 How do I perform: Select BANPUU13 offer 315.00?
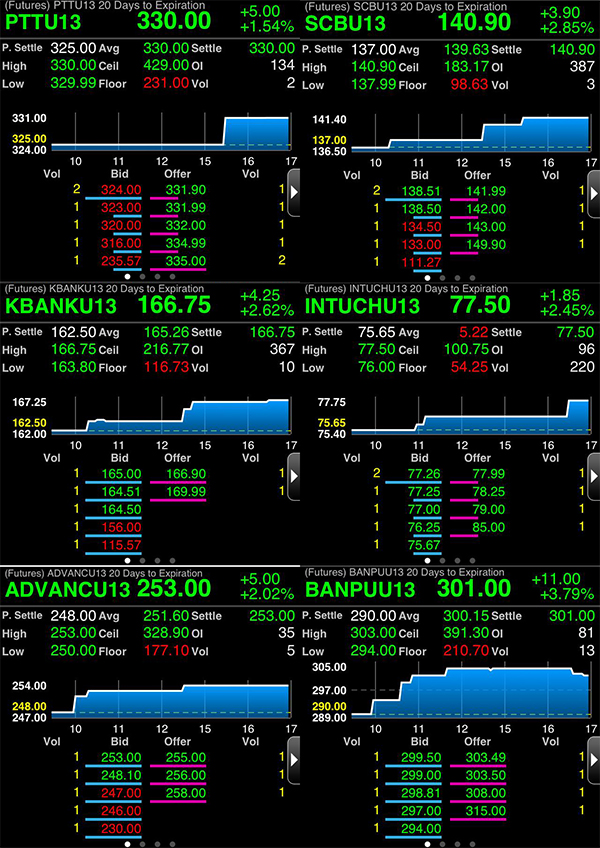[x=485, y=810]
